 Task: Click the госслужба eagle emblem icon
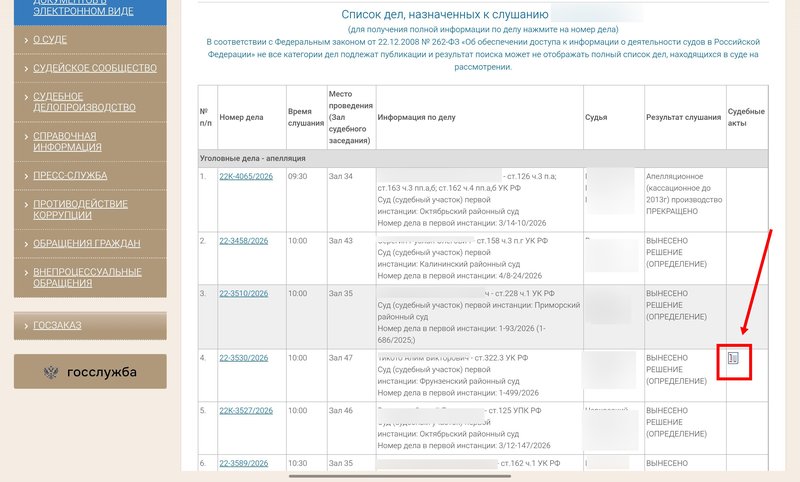tap(51, 372)
